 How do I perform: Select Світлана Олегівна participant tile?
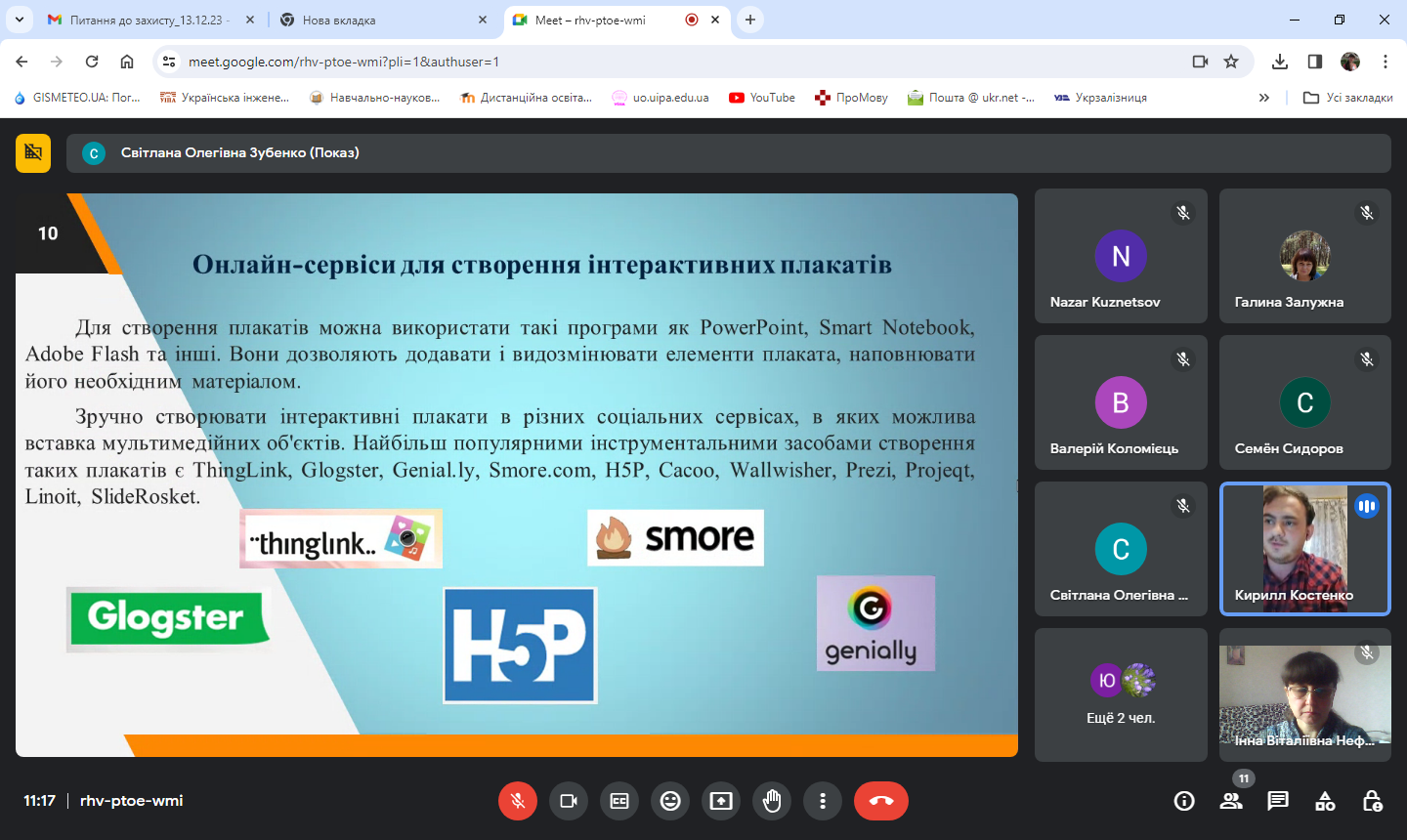point(1121,549)
